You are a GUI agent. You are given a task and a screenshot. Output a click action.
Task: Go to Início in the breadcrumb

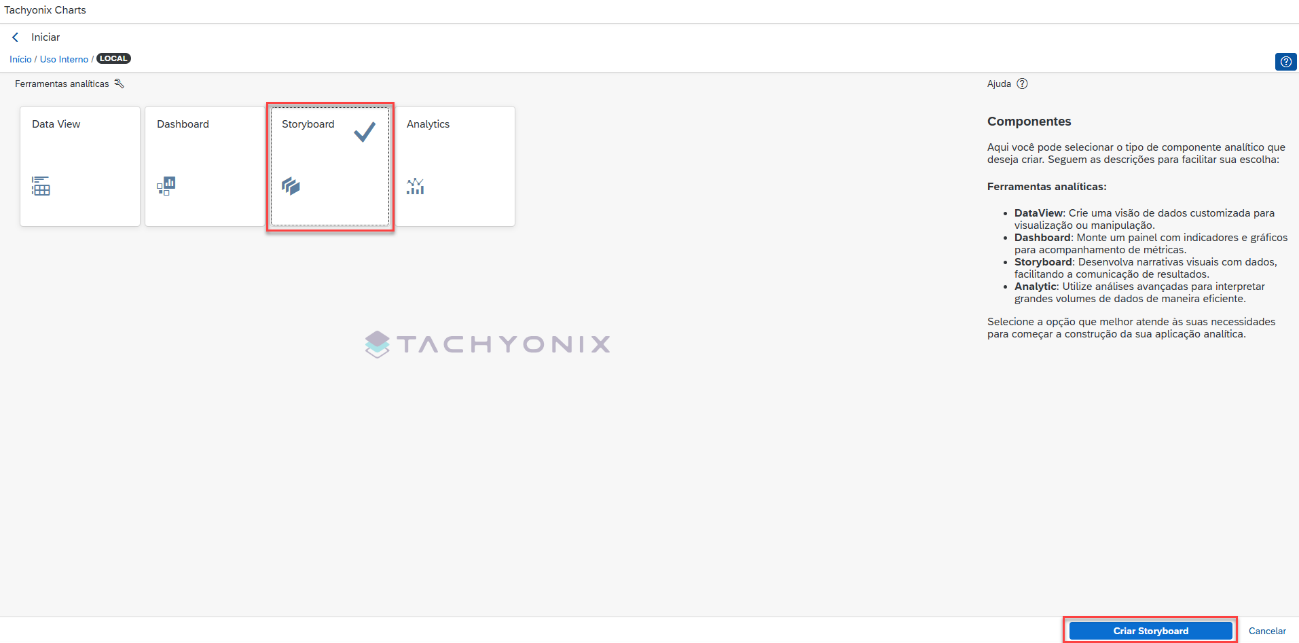pyautogui.click(x=21, y=60)
